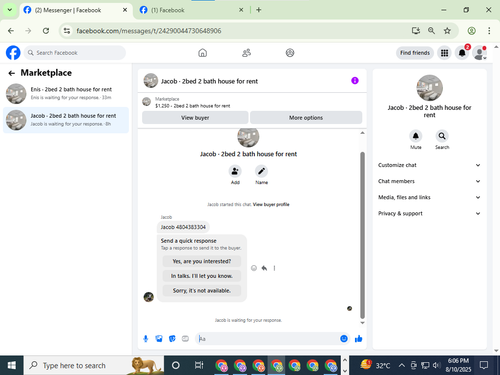Open the $1,250 listing thumbnail
The width and height of the screenshot is (500, 375).
(x=147, y=102)
